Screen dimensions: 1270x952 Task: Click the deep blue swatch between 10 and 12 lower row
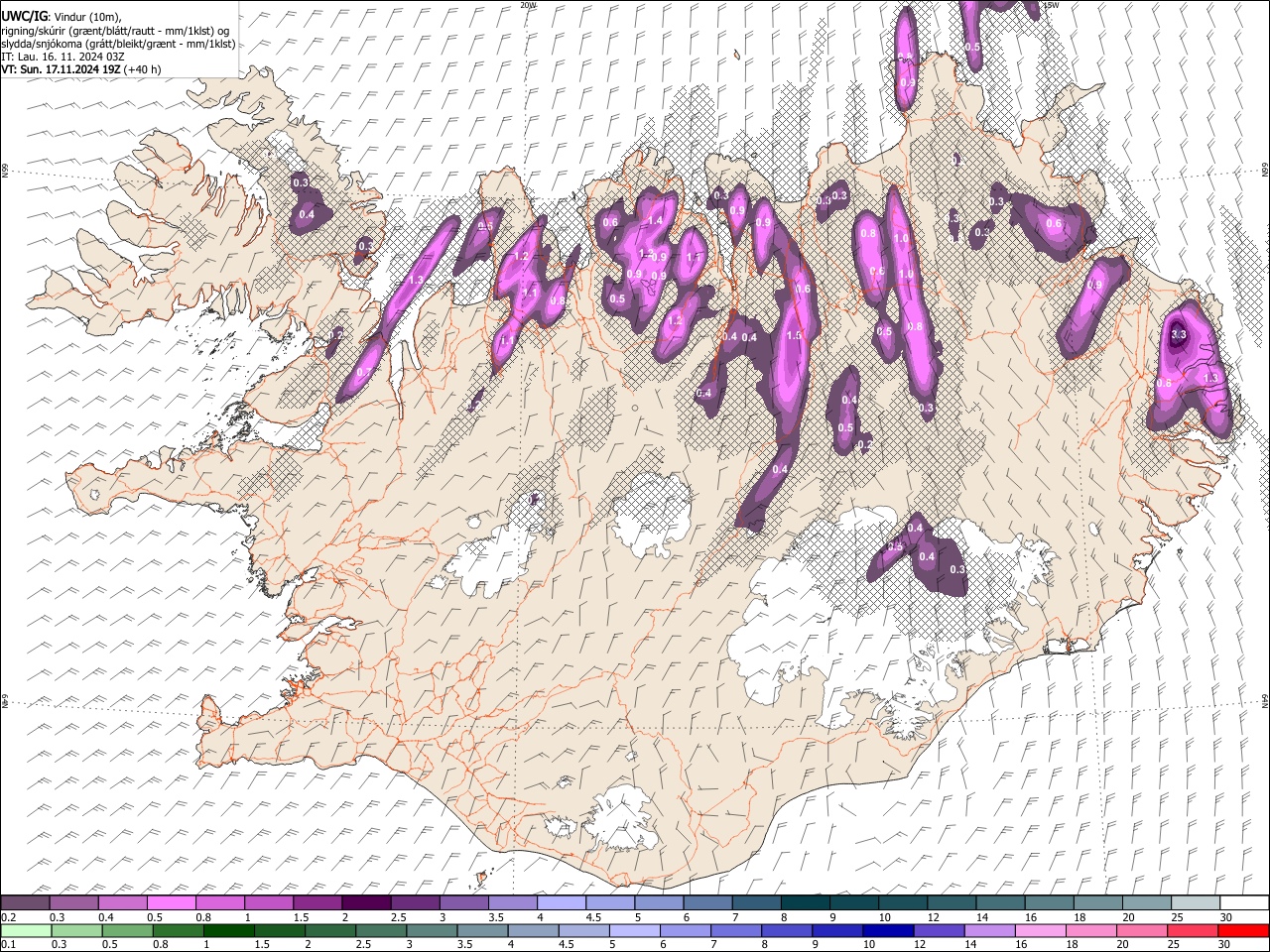(x=888, y=931)
